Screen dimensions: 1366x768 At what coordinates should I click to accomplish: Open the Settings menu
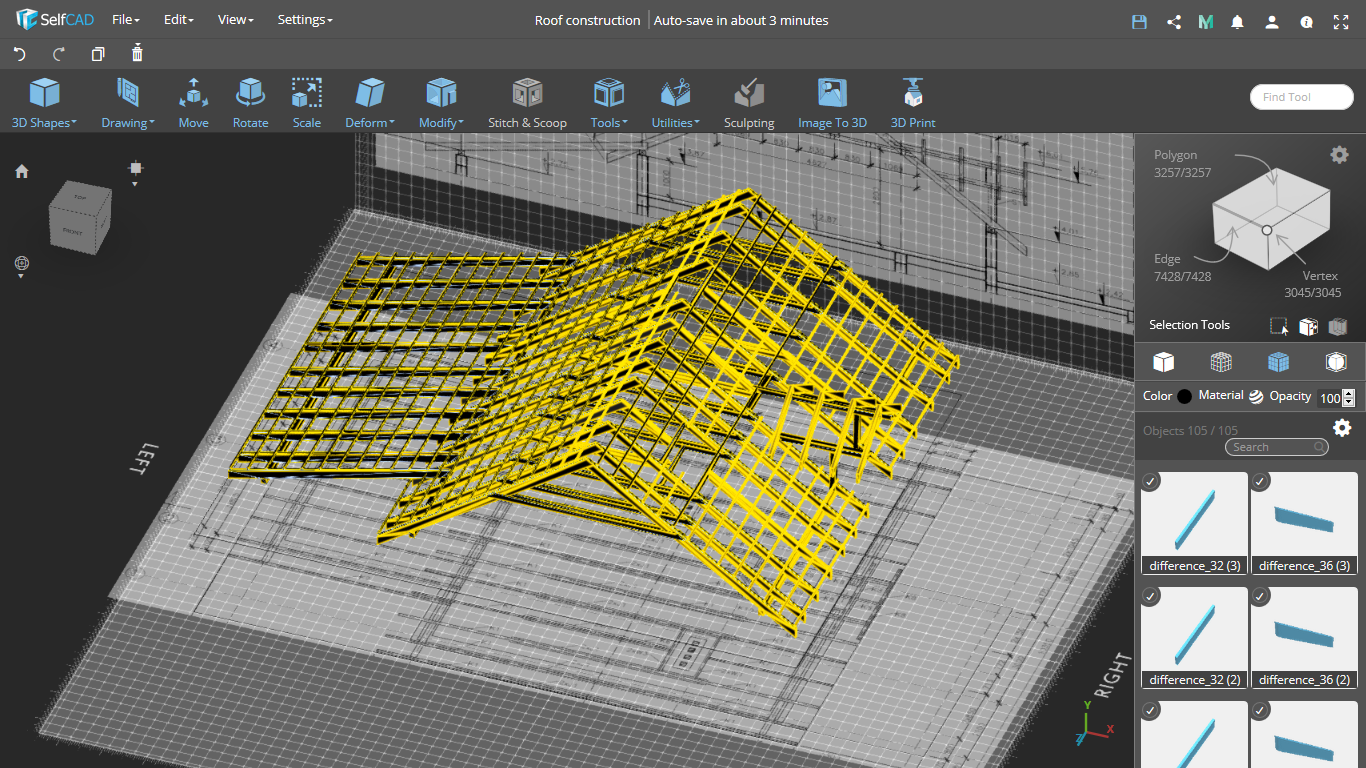point(305,20)
